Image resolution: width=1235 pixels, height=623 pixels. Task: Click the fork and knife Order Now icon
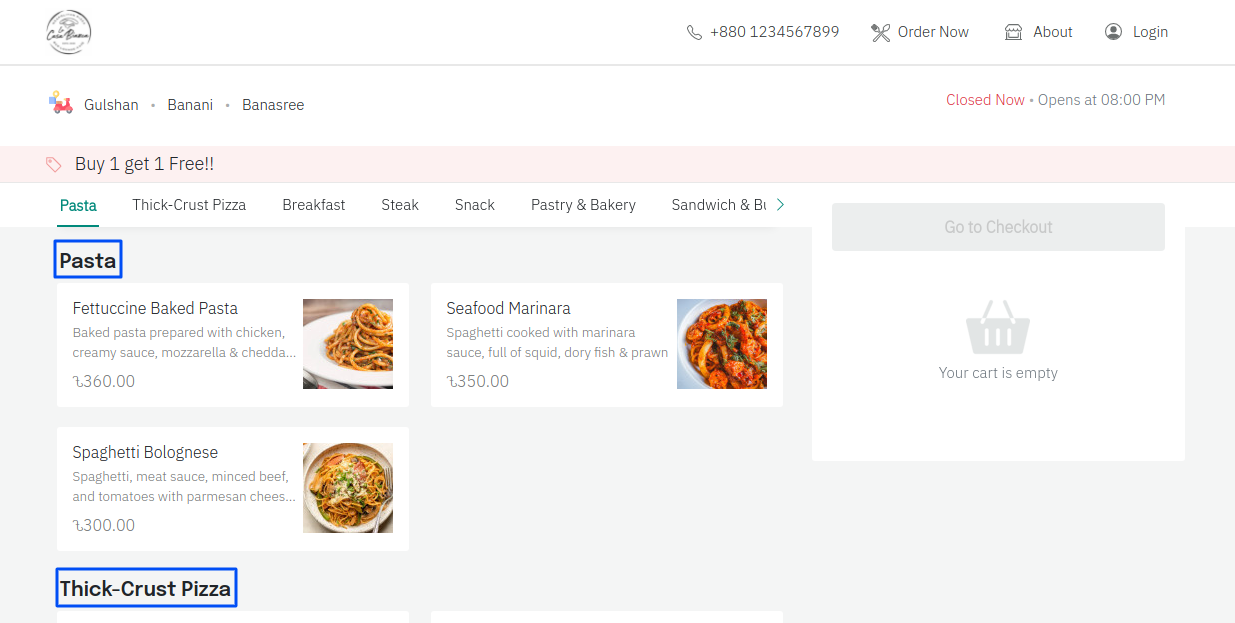pyautogui.click(x=880, y=32)
